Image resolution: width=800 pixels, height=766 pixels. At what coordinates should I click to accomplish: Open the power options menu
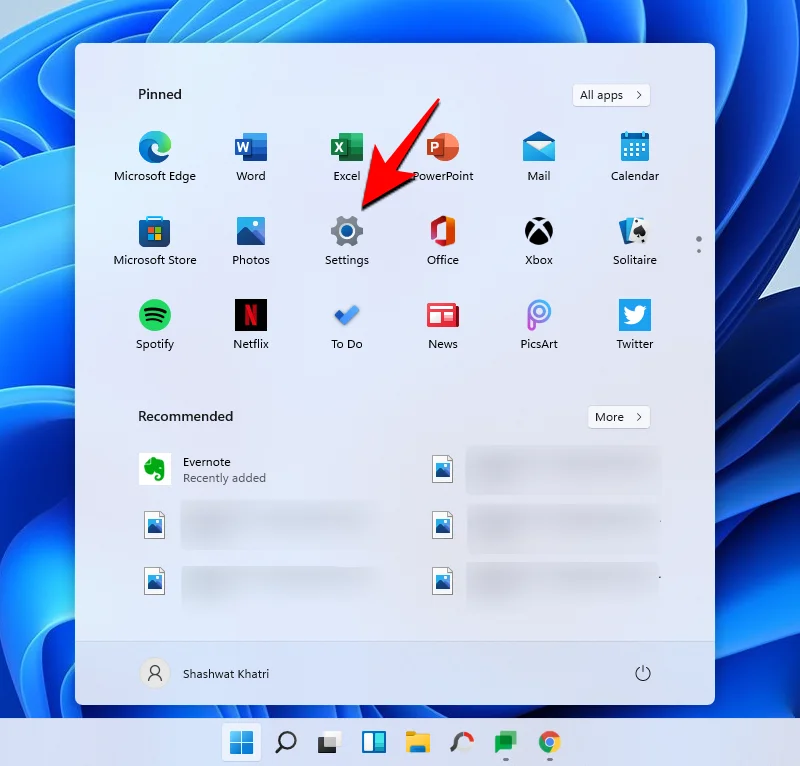pos(643,674)
